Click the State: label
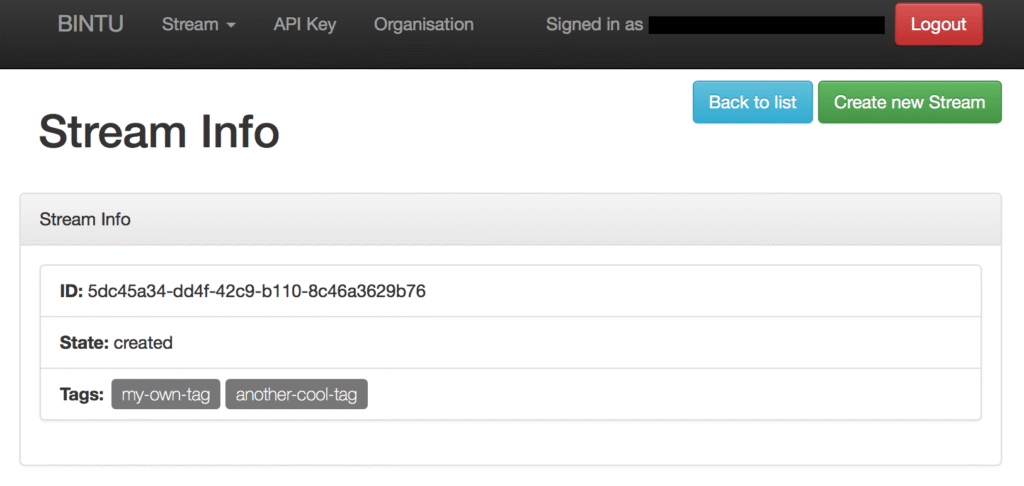Screen dimensions: 1024x486 click(84, 343)
